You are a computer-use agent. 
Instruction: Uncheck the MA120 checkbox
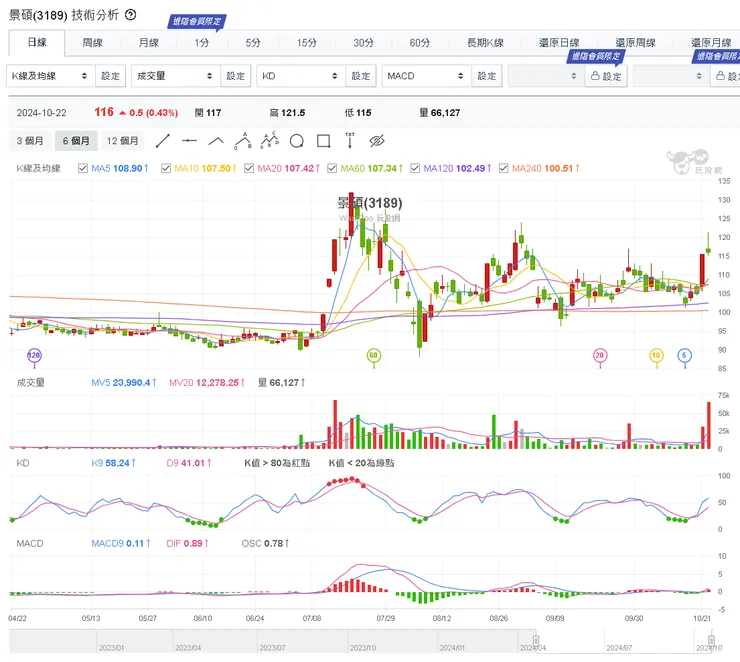[x=415, y=168]
